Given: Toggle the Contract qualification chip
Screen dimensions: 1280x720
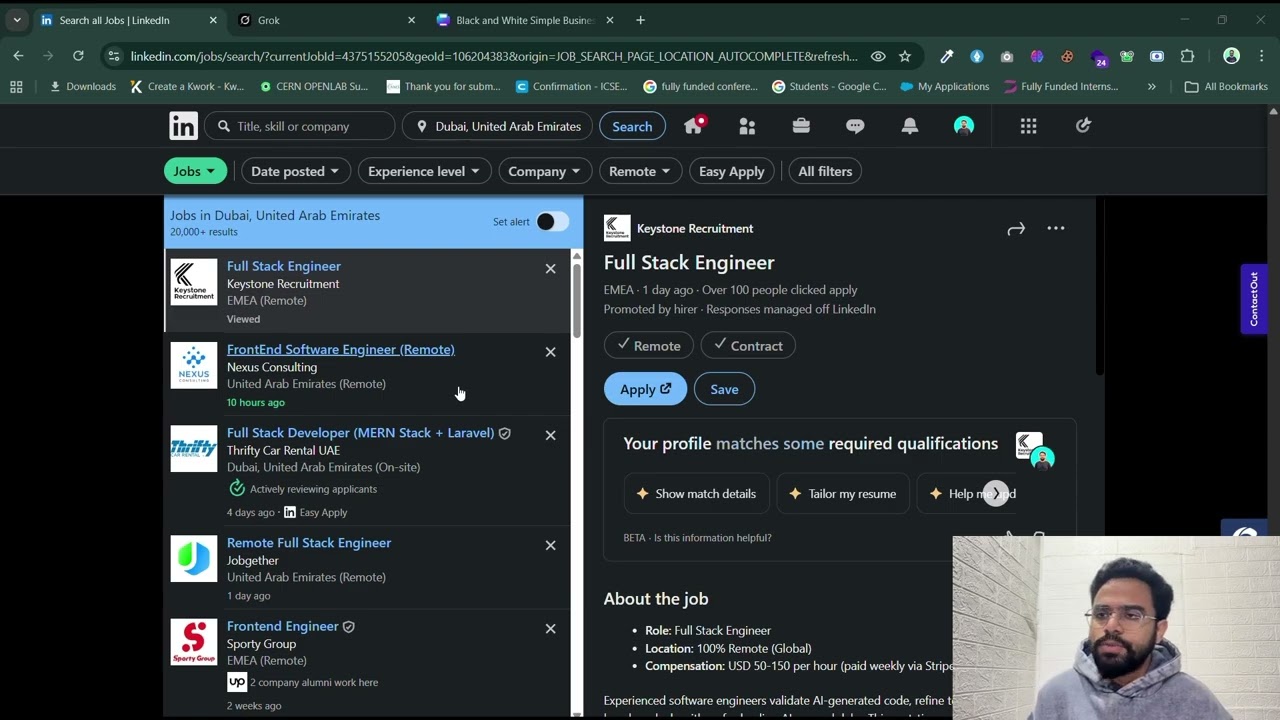Looking at the screenshot, I should point(747,346).
